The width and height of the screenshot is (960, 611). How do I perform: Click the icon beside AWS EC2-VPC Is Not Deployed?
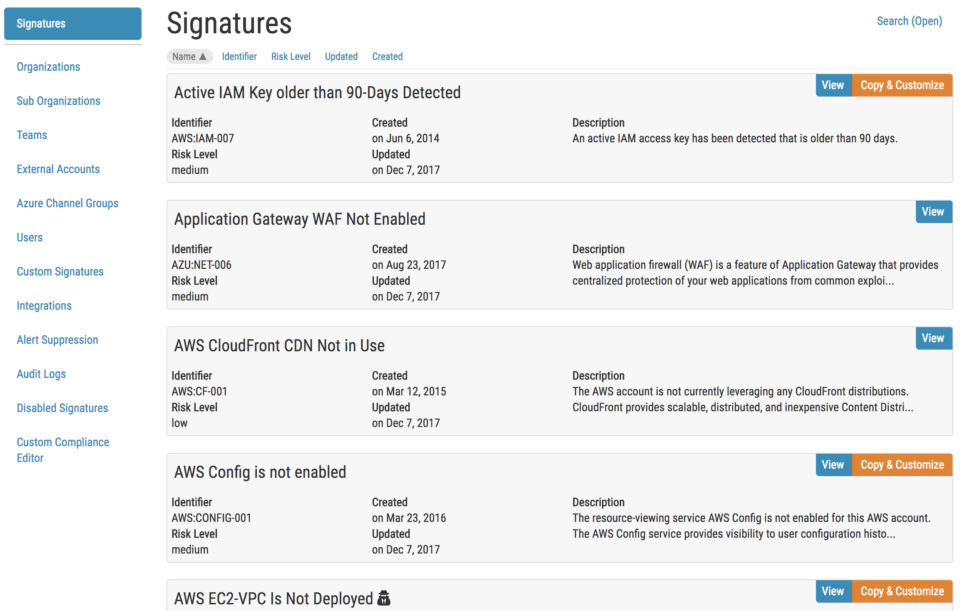383,598
